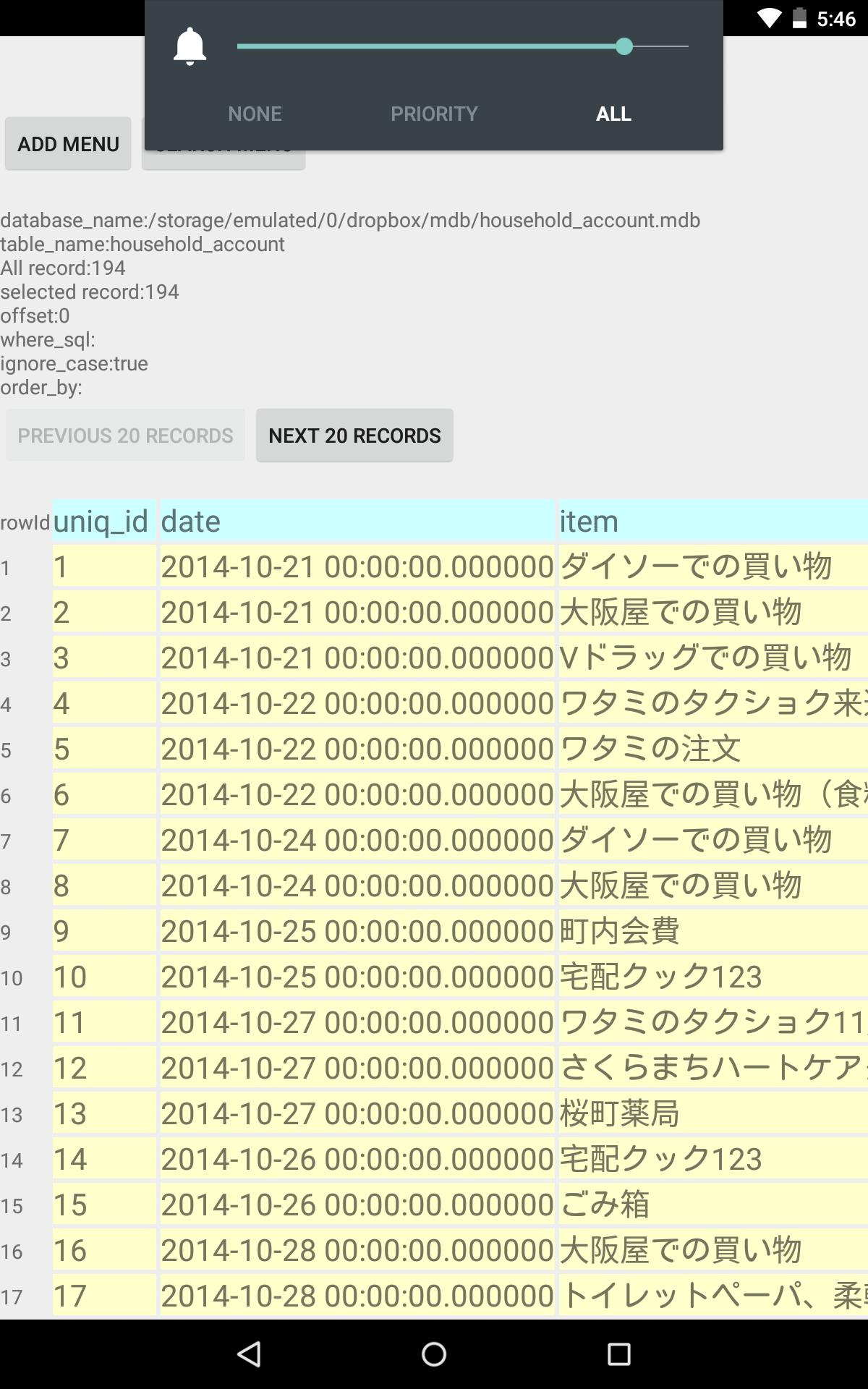Select the 桜町薬局 item cell

(x=712, y=1113)
